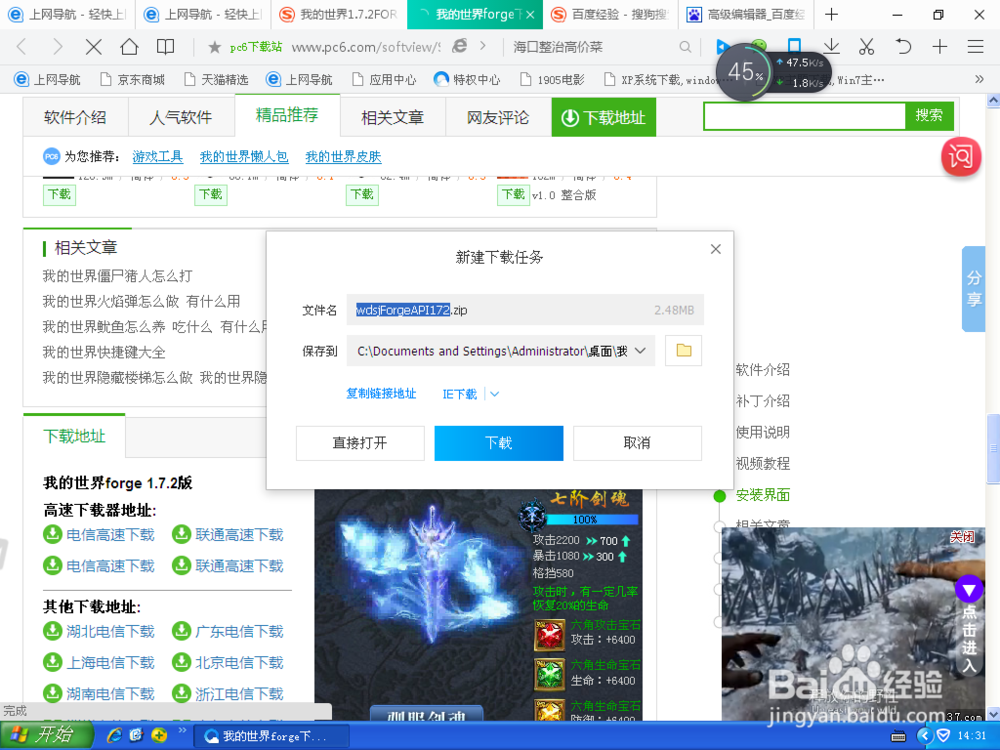
Task: Open the reading mode book icon
Action: tap(165, 47)
